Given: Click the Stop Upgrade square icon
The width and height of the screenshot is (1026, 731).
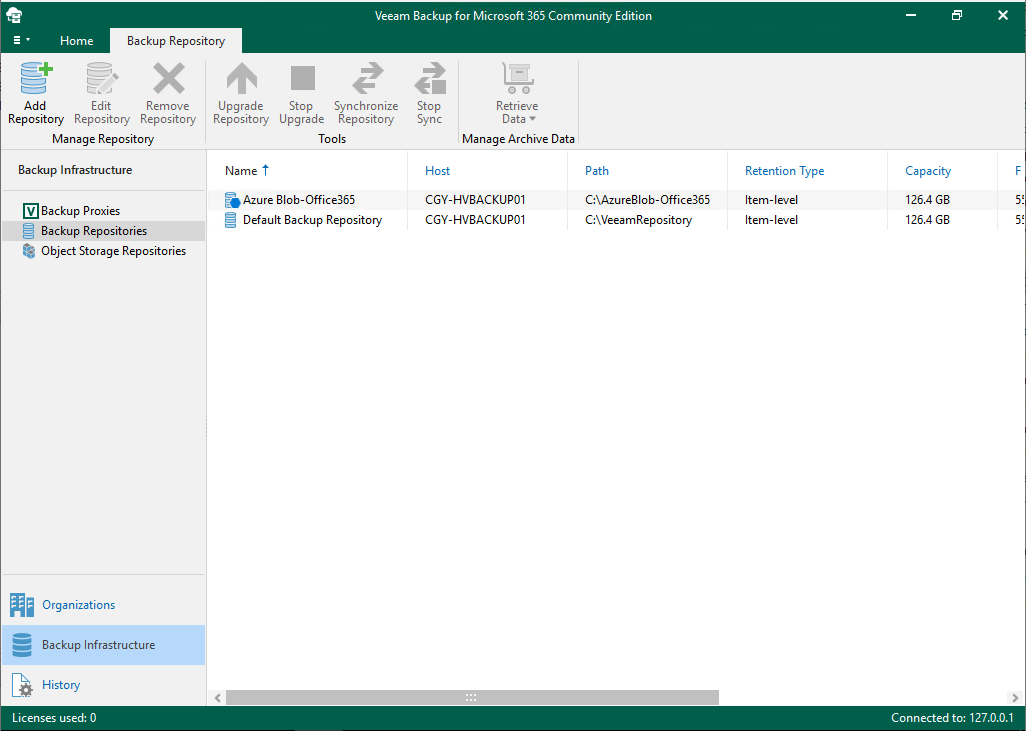Looking at the screenshot, I should point(302,78).
